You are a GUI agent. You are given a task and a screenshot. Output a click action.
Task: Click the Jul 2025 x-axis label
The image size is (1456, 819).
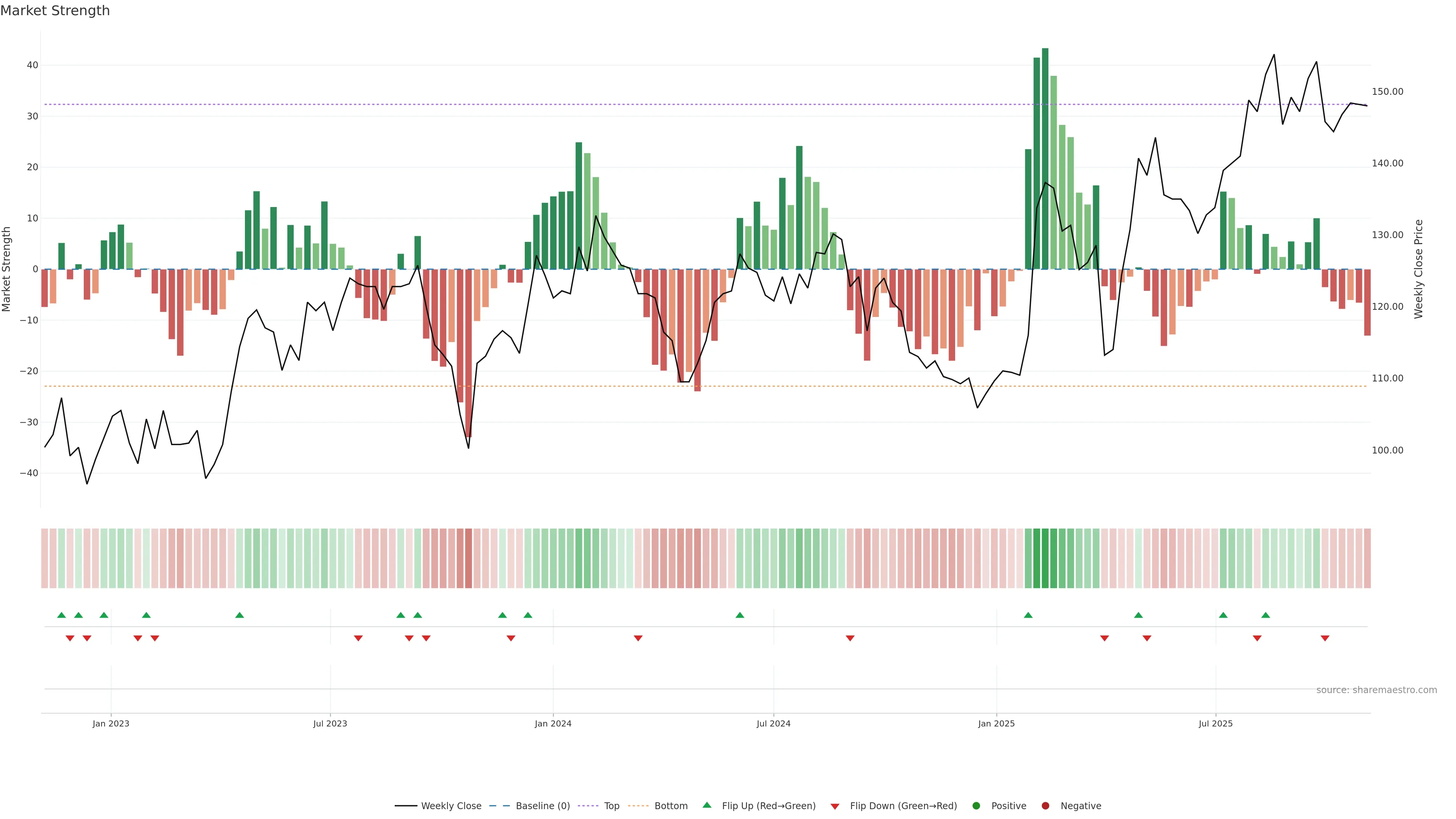coord(1215,723)
